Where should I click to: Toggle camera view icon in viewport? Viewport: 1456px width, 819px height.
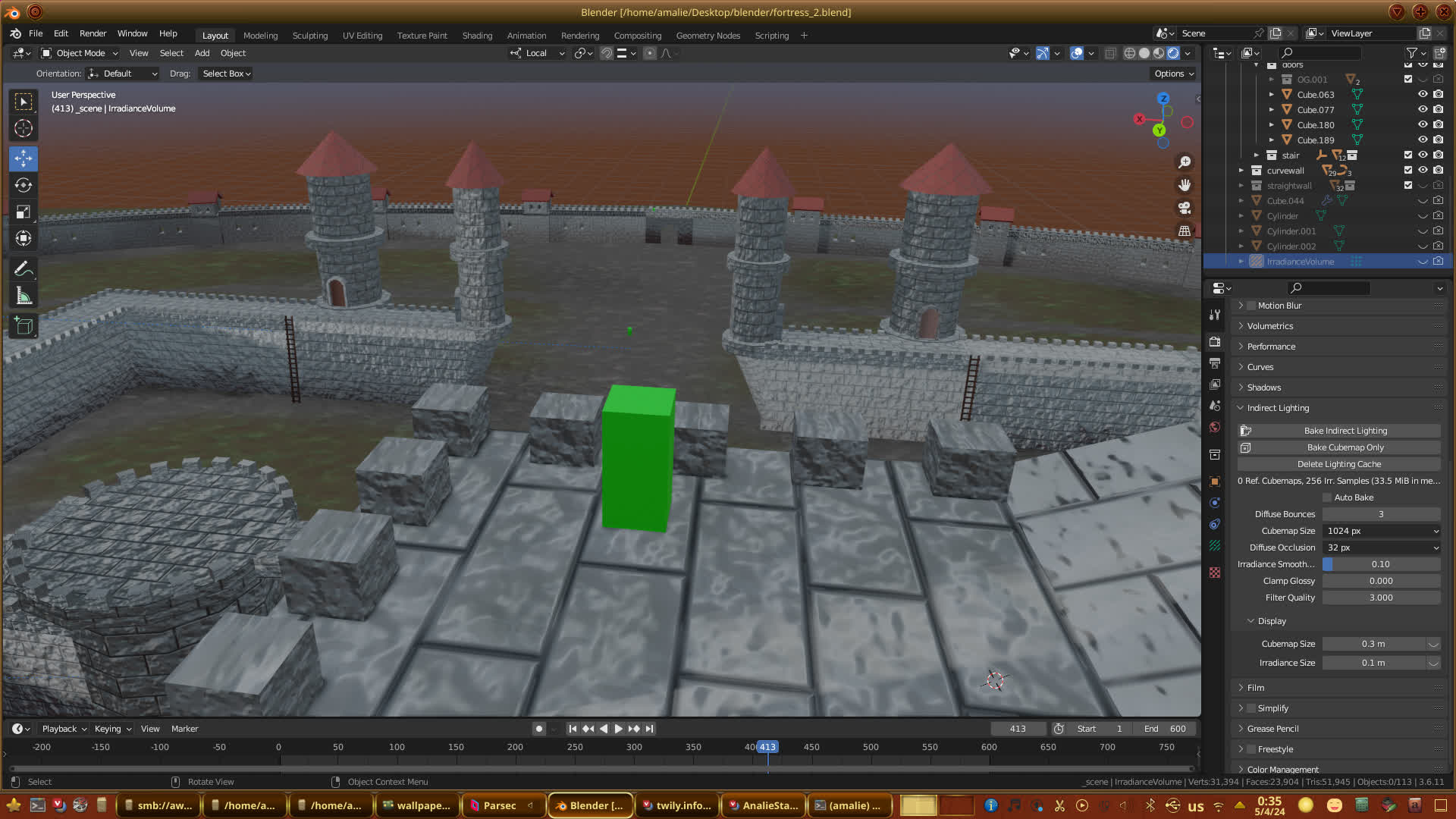pos(1184,208)
